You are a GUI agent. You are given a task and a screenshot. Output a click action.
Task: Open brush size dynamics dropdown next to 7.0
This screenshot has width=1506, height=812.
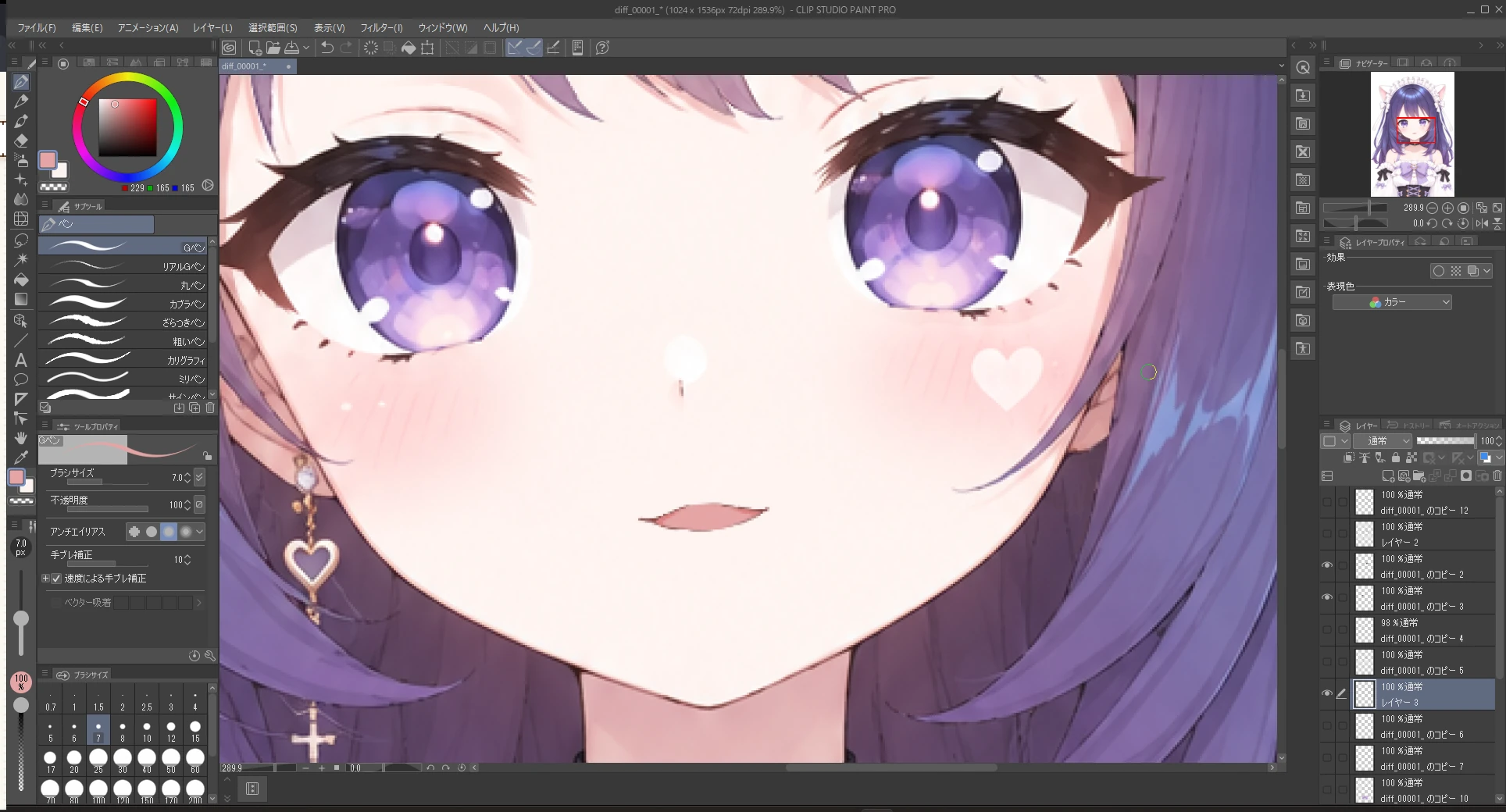tap(199, 477)
